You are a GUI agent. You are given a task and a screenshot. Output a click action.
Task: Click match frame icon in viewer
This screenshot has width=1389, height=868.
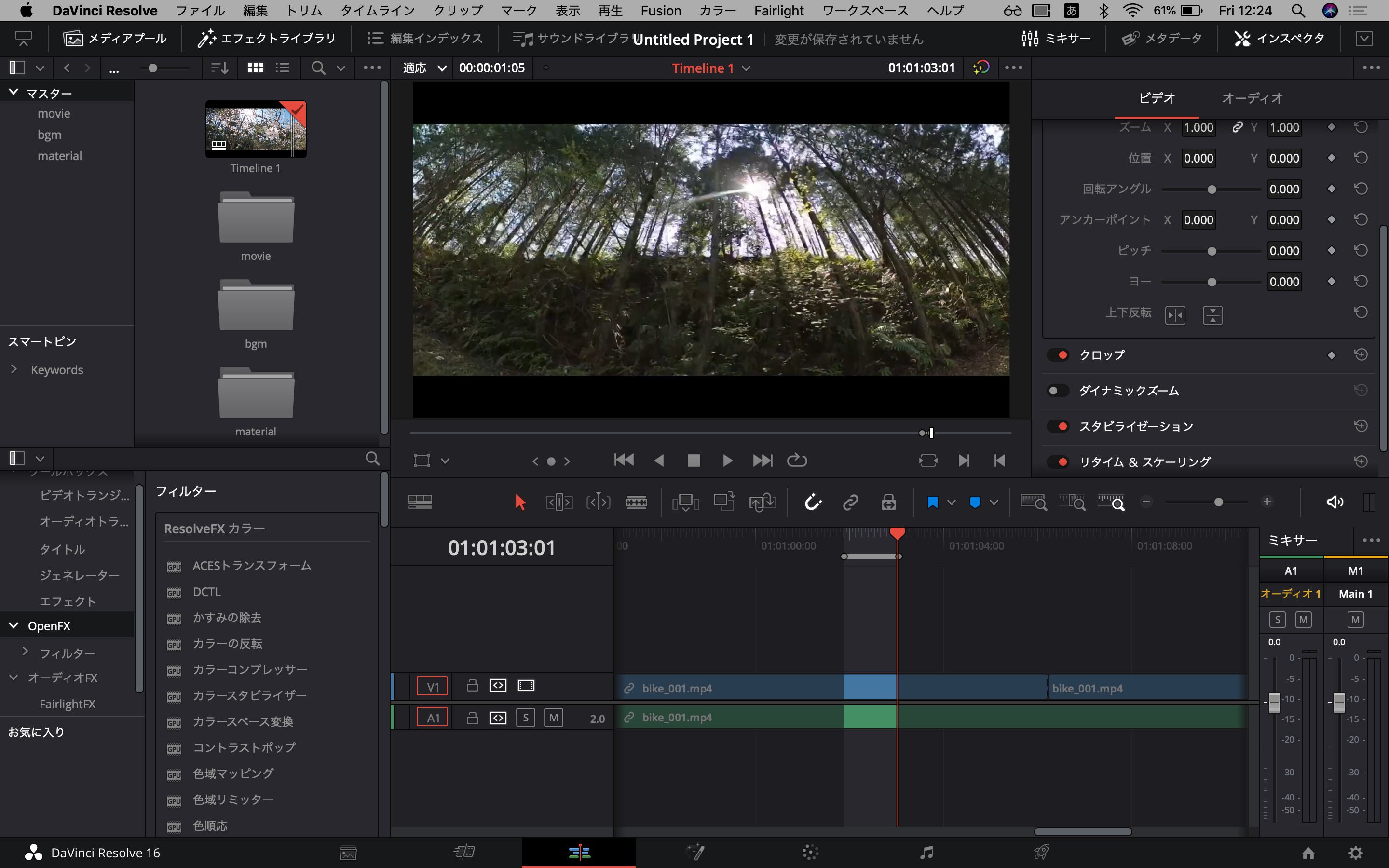click(927, 461)
